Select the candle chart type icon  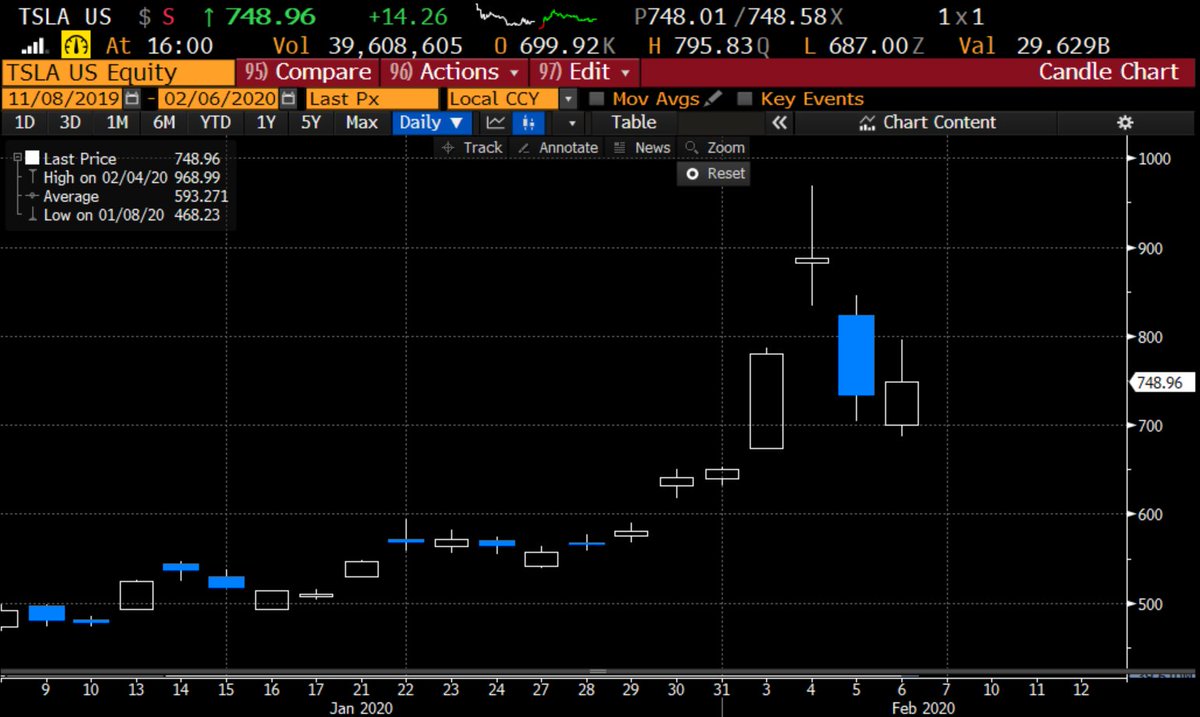tap(528, 122)
